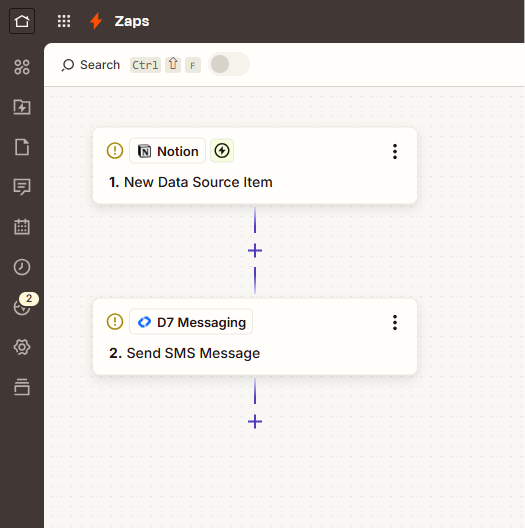The width and height of the screenshot is (525, 528).
Task: Toggle the Zap on/off switch
Action: [x=229, y=64]
